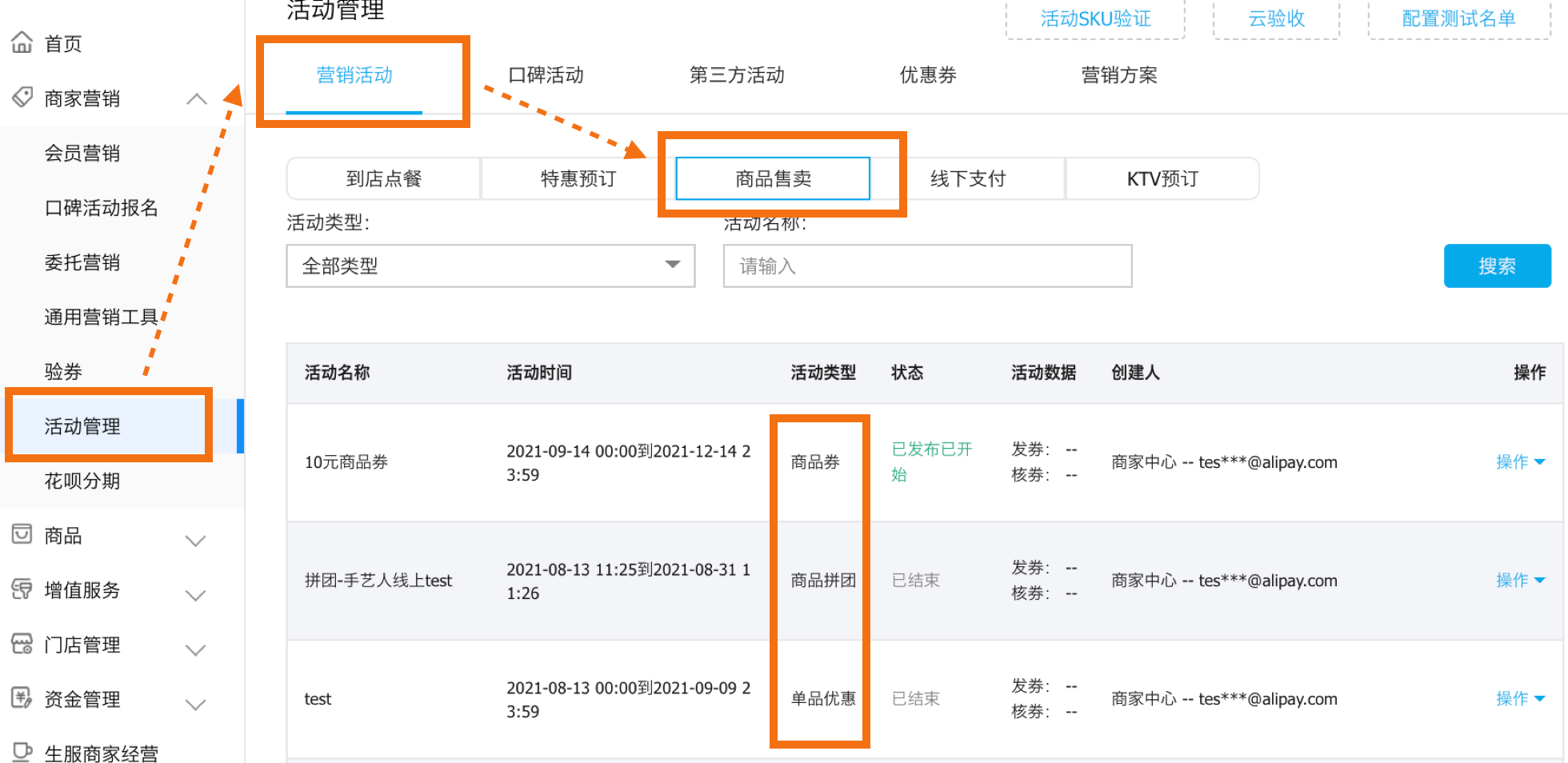Focus the 活动名称 请输入 field
Image resolution: width=1568 pixels, height=763 pixels.
927,266
